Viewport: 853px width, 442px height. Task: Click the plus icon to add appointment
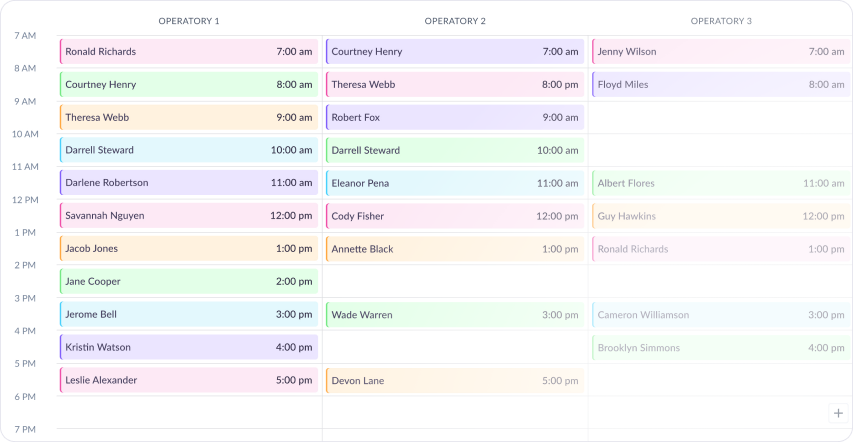(837, 413)
